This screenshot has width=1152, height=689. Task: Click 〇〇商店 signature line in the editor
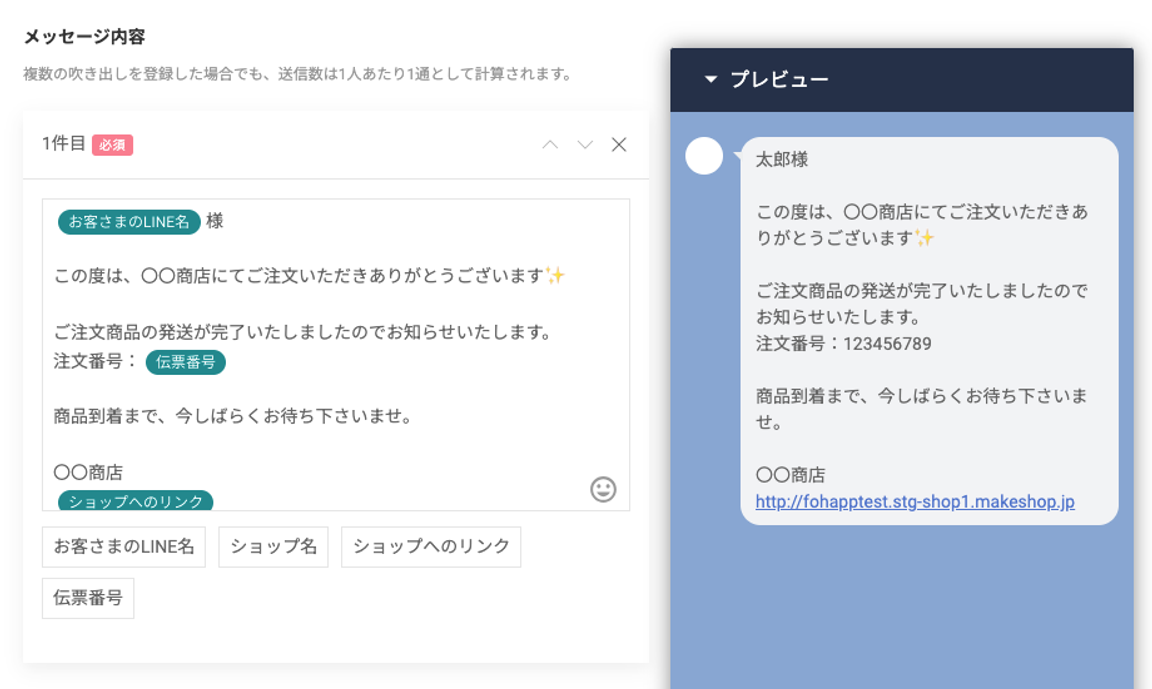click(x=88, y=472)
